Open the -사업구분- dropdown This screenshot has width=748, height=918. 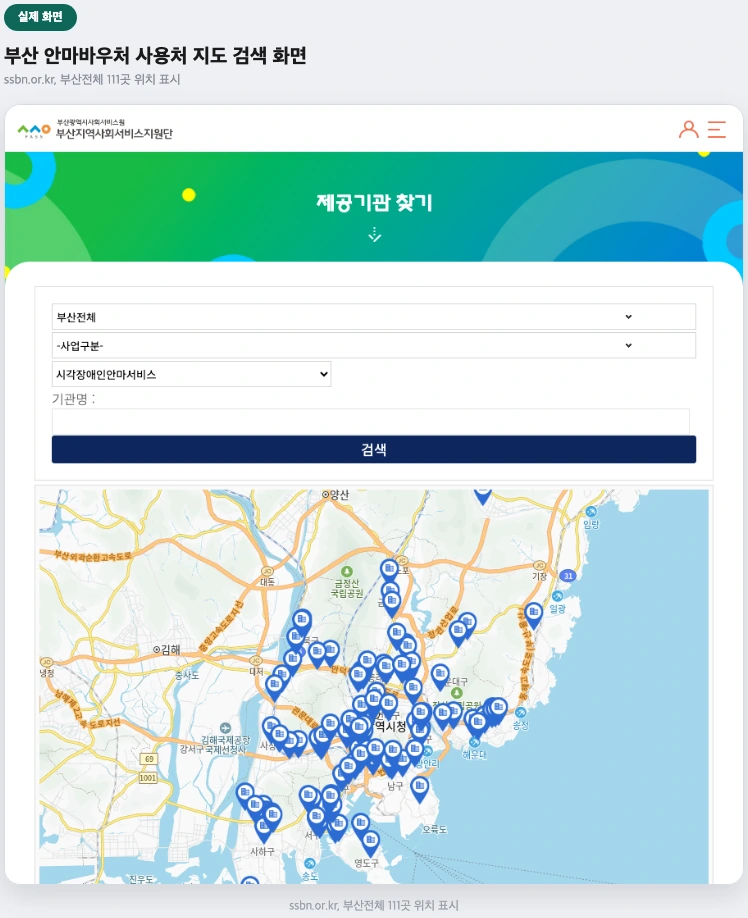point(373,345)
